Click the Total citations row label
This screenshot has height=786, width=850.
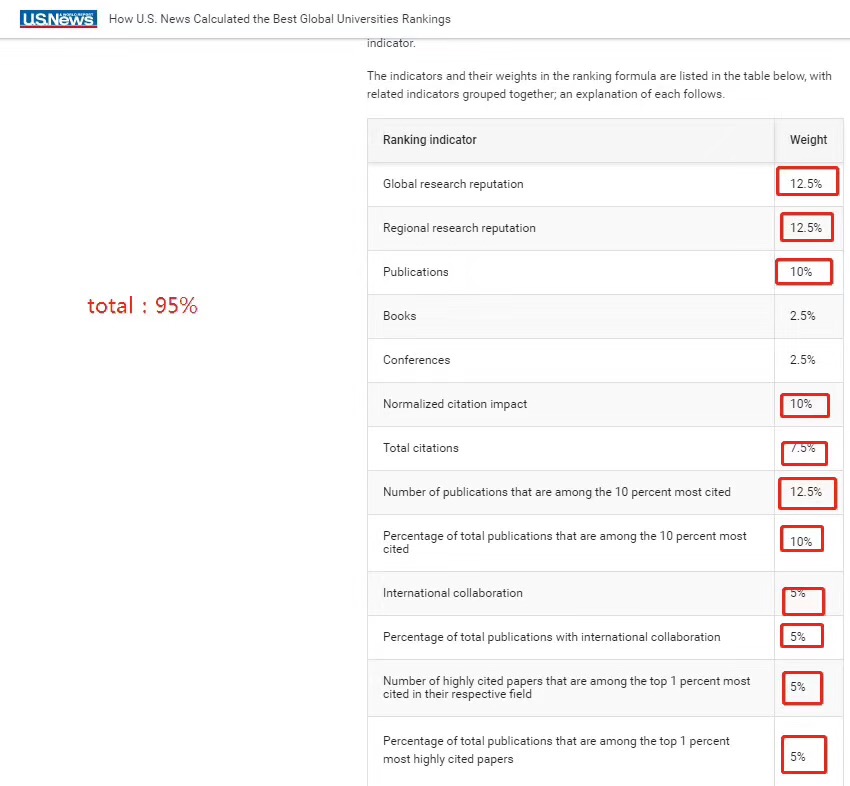click(x=421, y=448)
